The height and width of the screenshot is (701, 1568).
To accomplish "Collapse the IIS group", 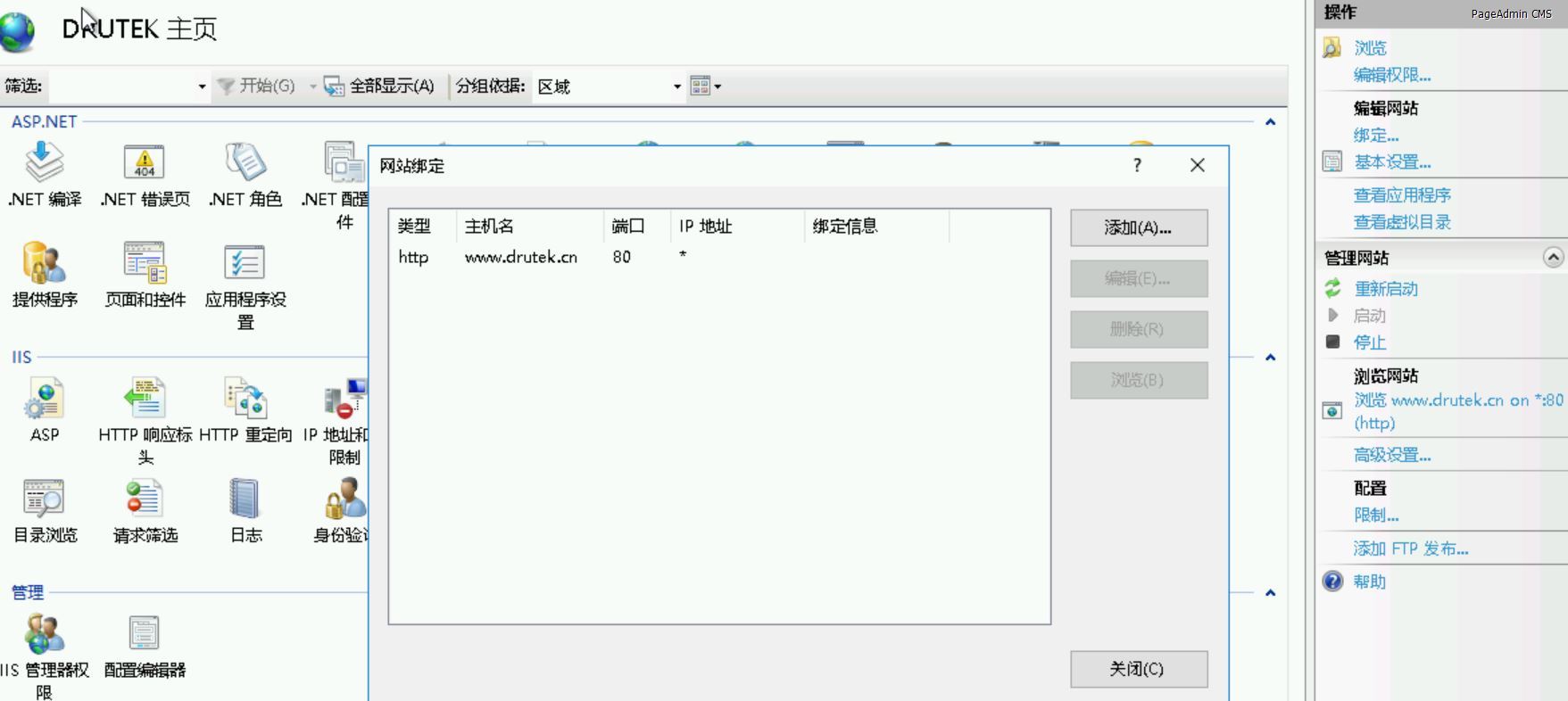I will (1270, 358).
